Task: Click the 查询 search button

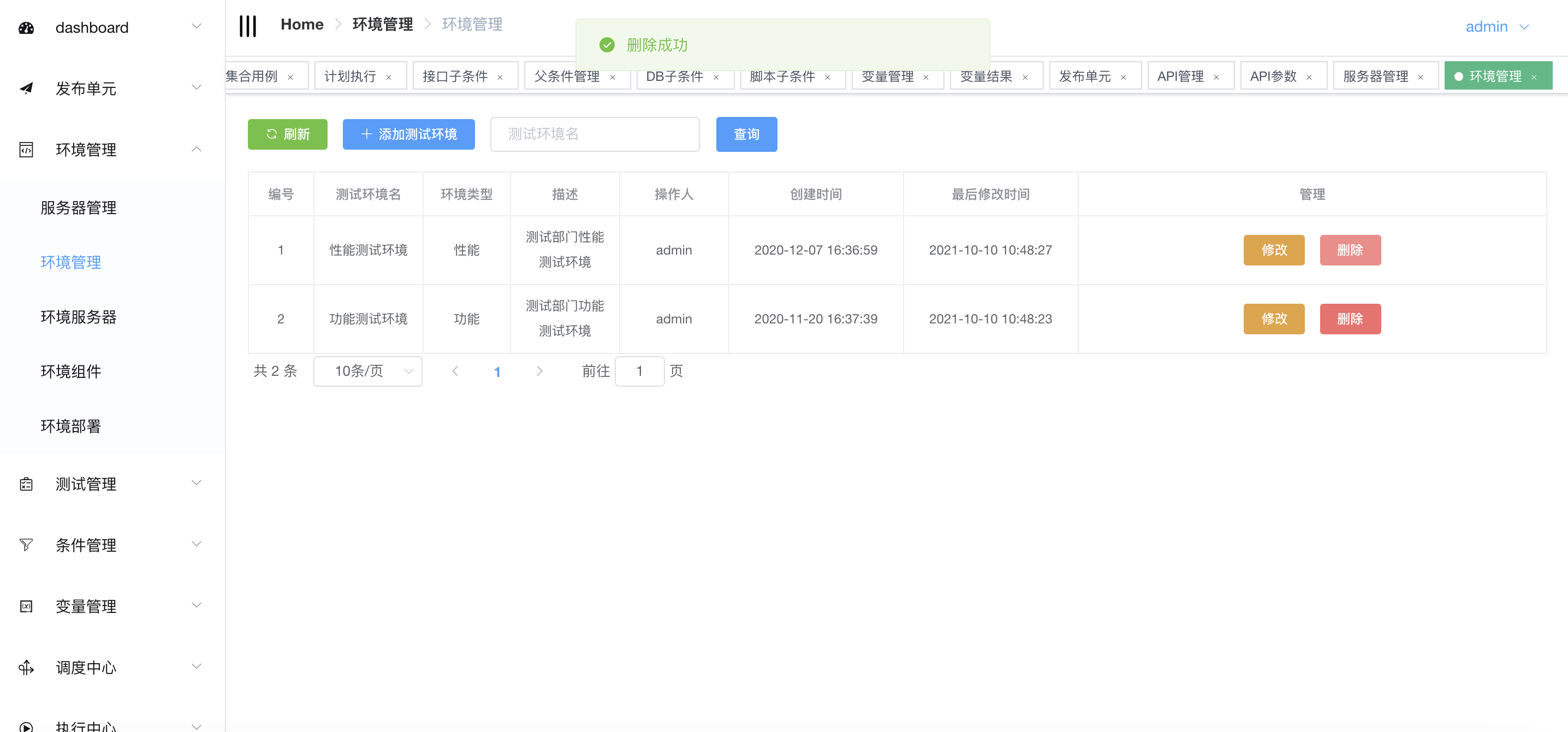Action: click(x=746, y=134)
